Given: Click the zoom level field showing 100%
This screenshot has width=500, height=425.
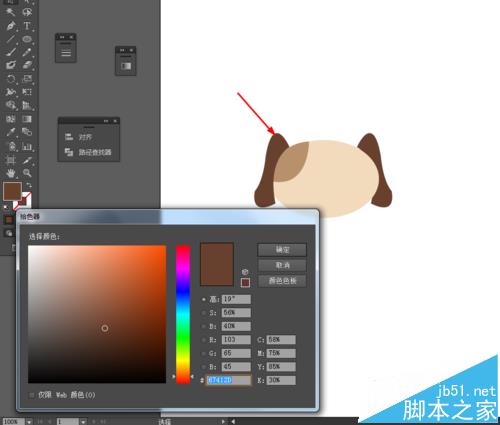Looking at the screenshot, I should [x=13, y=422].
